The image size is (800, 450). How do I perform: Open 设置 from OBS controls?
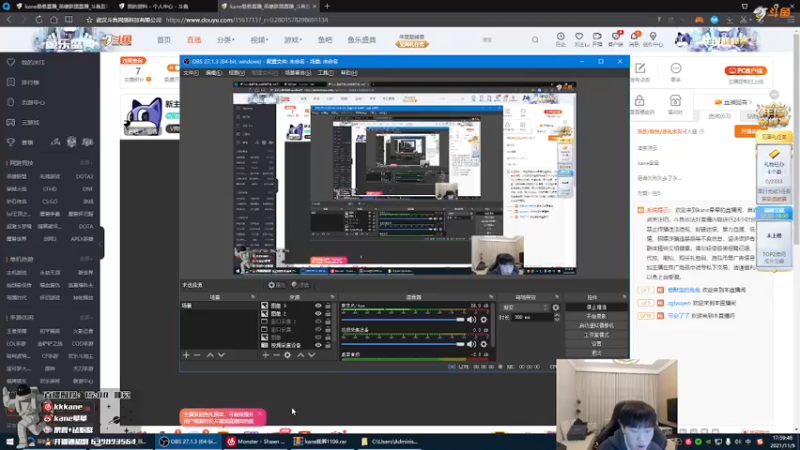(x=596, y=344)
